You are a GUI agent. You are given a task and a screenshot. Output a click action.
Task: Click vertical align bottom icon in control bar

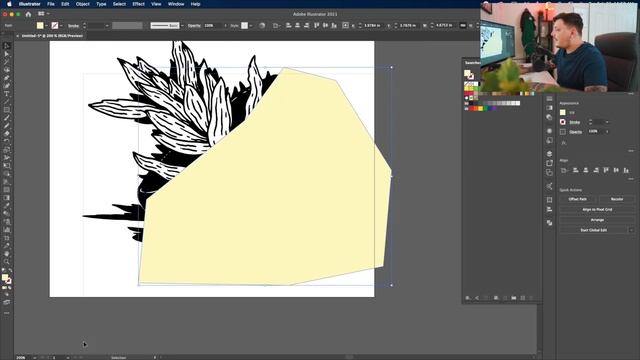[x=334, y=25]
